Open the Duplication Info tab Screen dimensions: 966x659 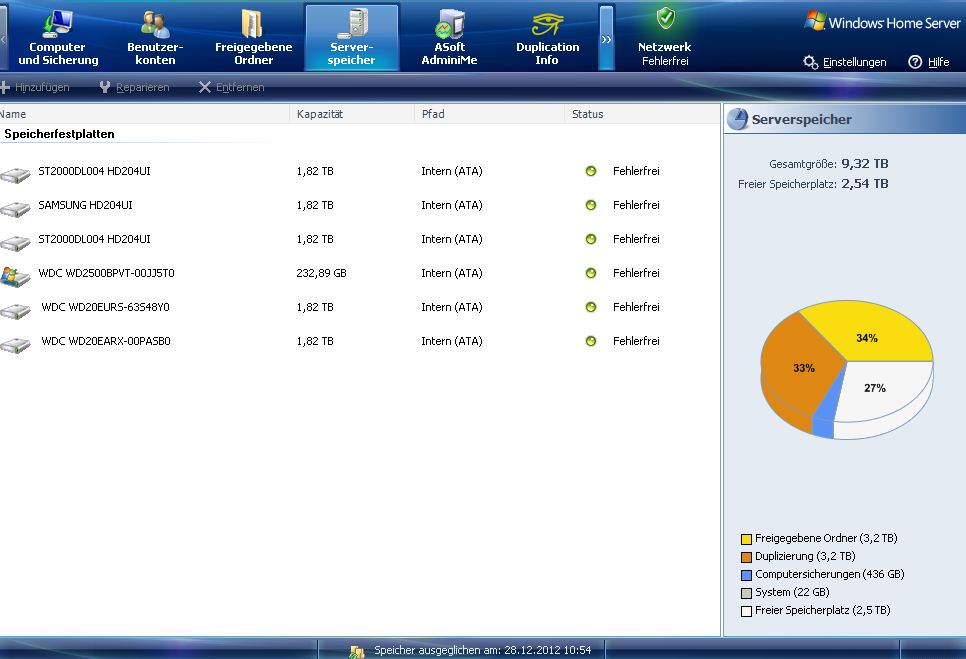coord(547,38)
